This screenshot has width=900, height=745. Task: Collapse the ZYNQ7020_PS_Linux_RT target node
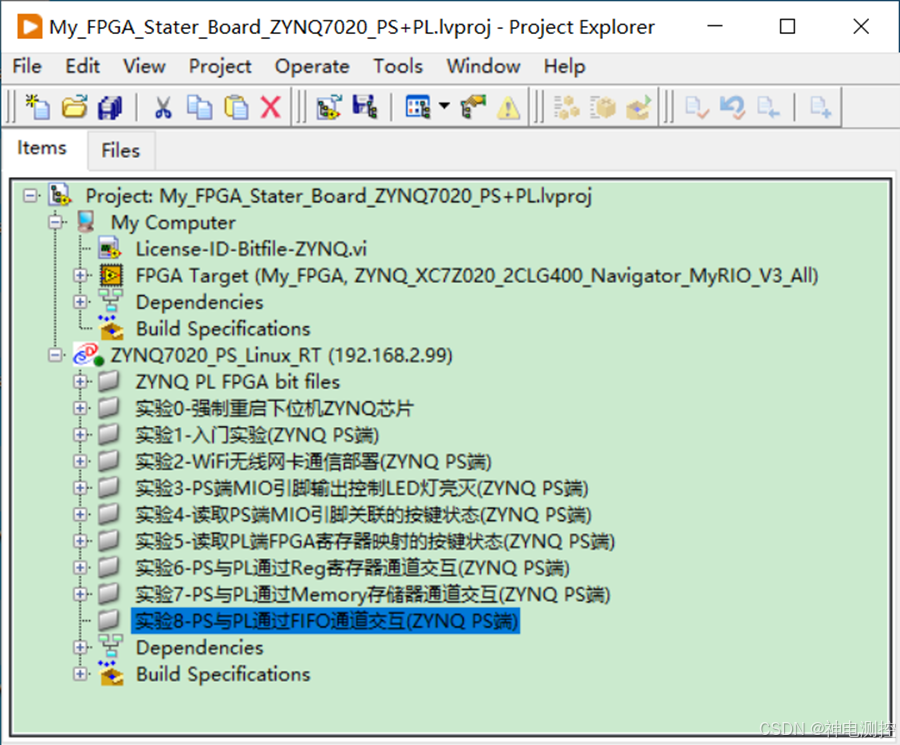tap(56, 355)
